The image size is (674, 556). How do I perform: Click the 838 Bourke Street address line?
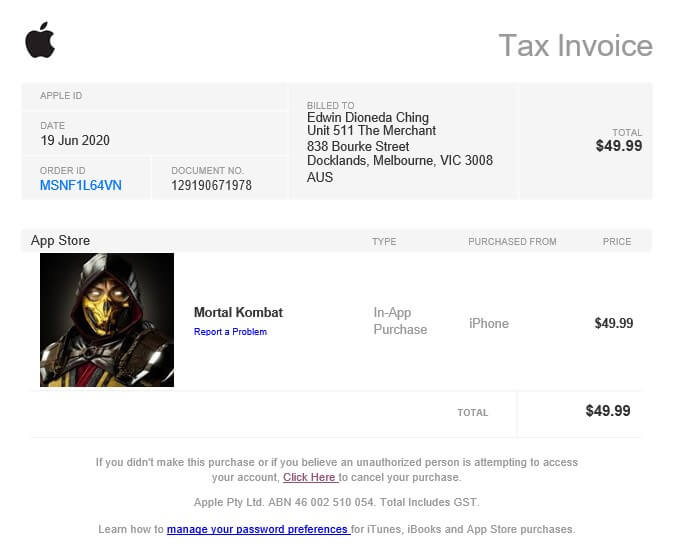(358, 146)
